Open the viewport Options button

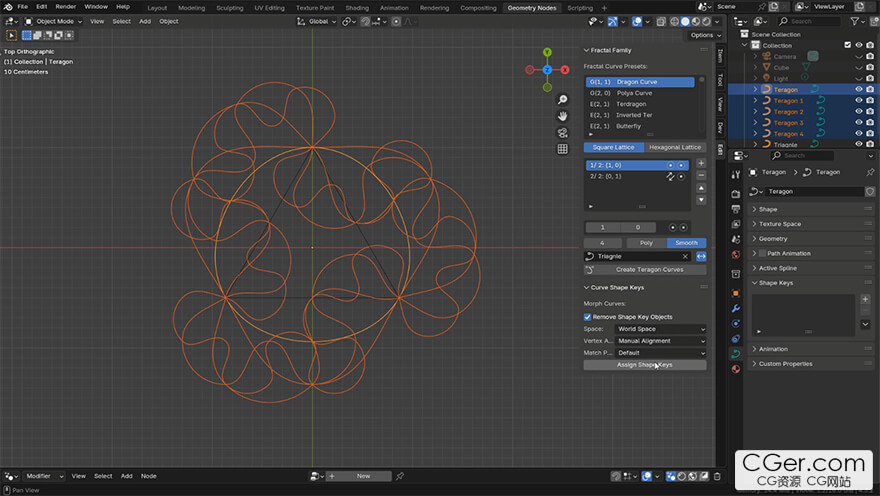(705, 35)
